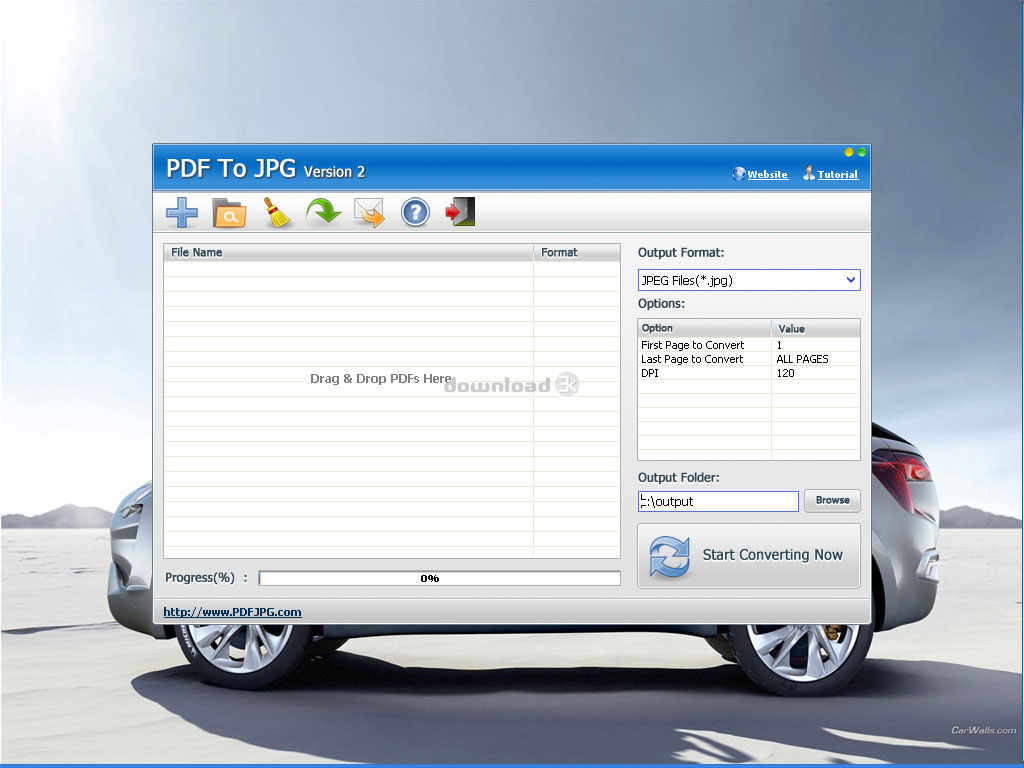This screenshot has height=768, width=1024.
Task: Click the yellow minimize dot in title bar
Action: [x=849, y=152]
